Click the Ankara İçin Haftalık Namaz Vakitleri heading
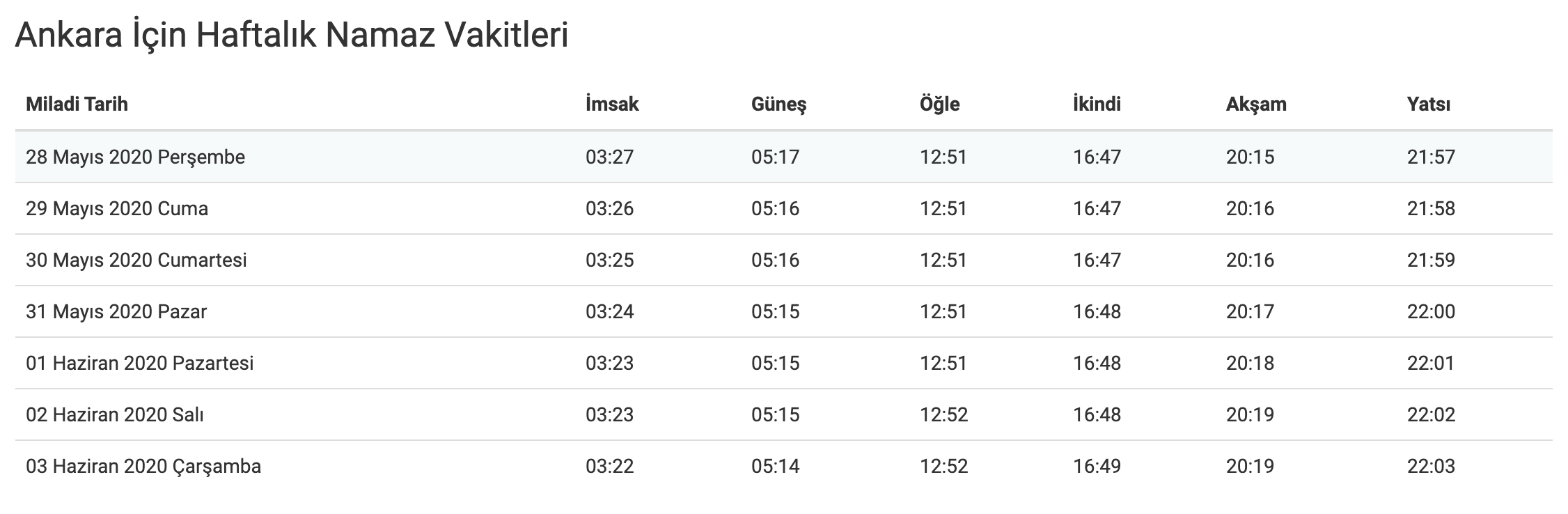Image resolution: width=1568 pixels, height=514 pixels. point(292,35)
